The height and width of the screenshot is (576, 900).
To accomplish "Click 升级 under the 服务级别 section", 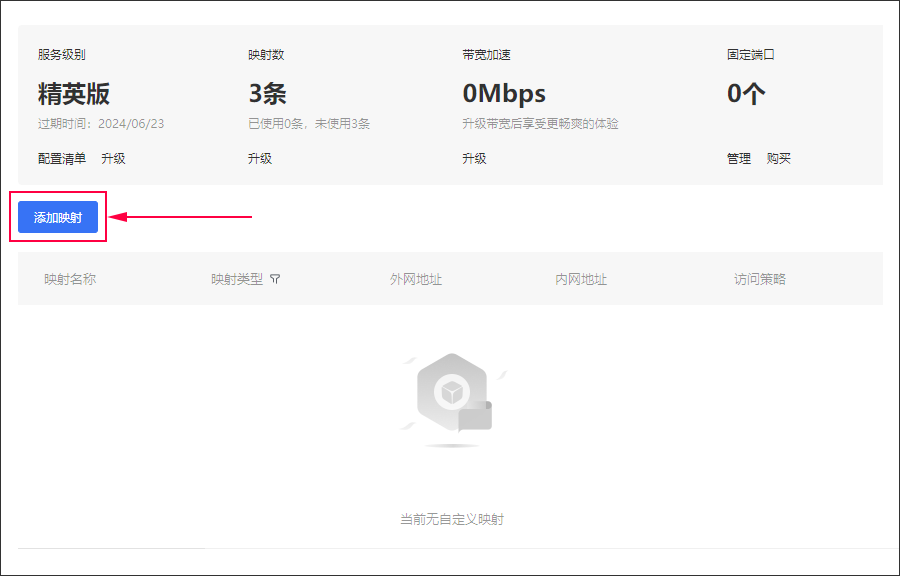I will point(113,158).
